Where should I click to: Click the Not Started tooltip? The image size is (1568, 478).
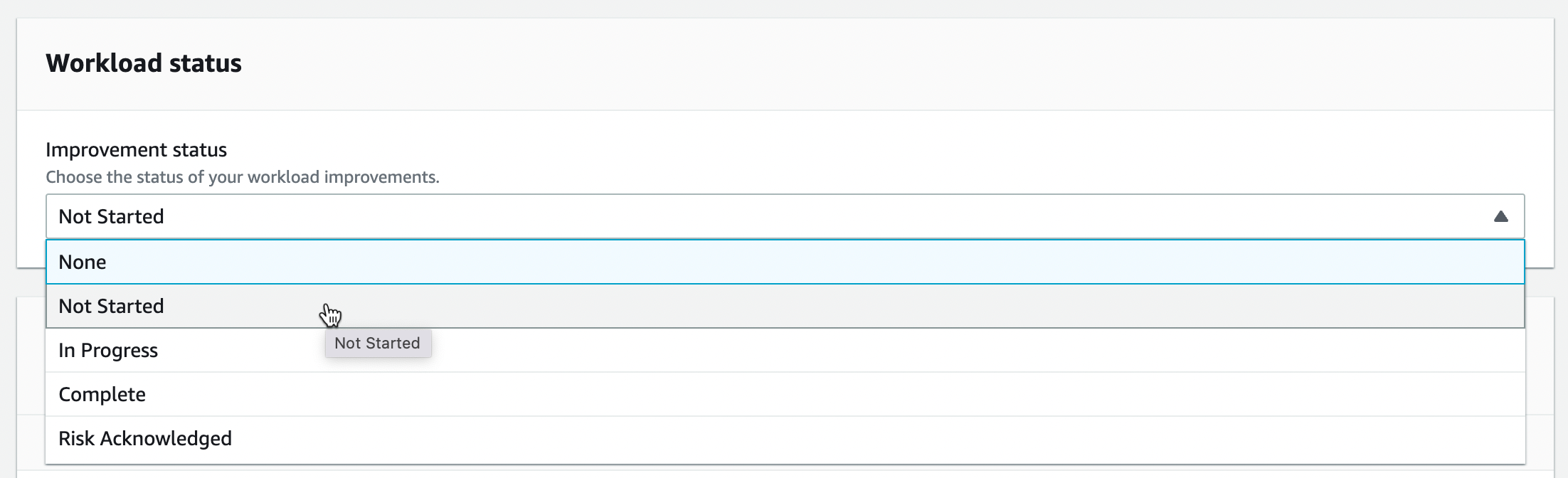[x=378, y=343]
